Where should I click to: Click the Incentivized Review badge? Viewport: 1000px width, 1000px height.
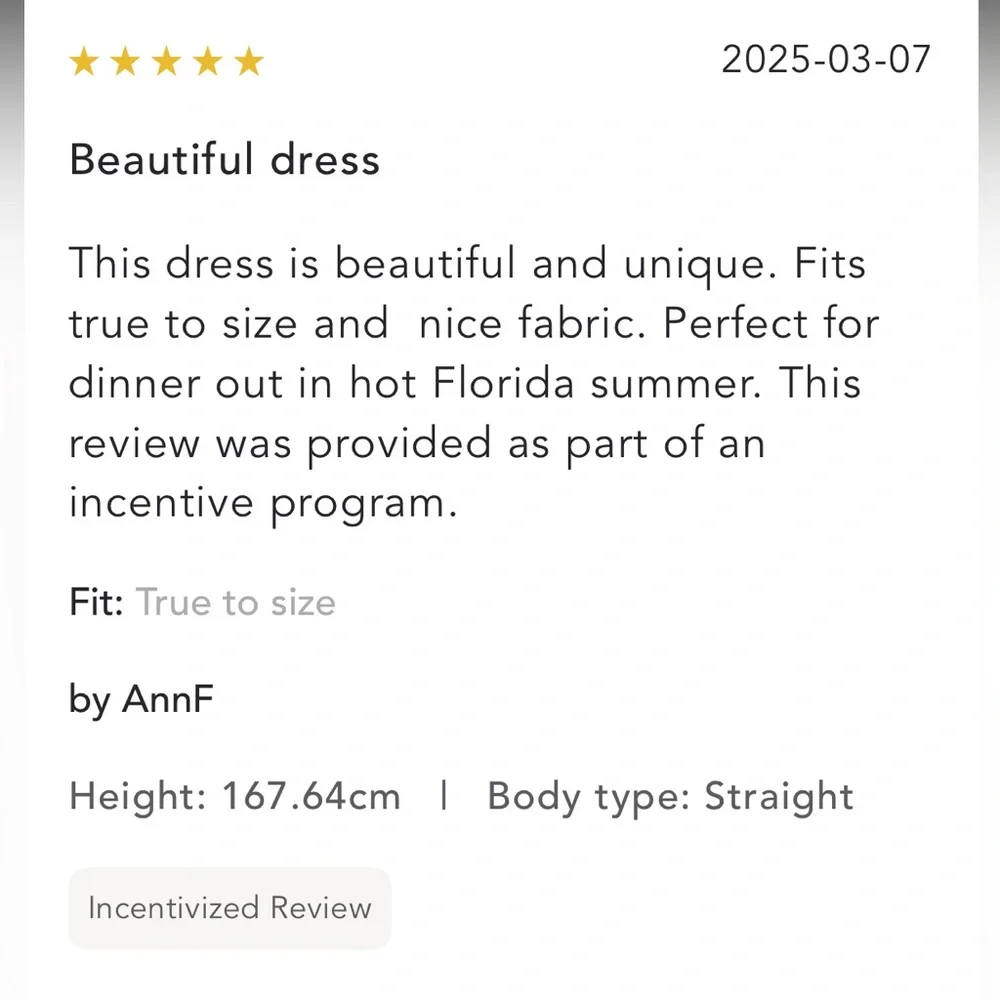coord(230,908)
